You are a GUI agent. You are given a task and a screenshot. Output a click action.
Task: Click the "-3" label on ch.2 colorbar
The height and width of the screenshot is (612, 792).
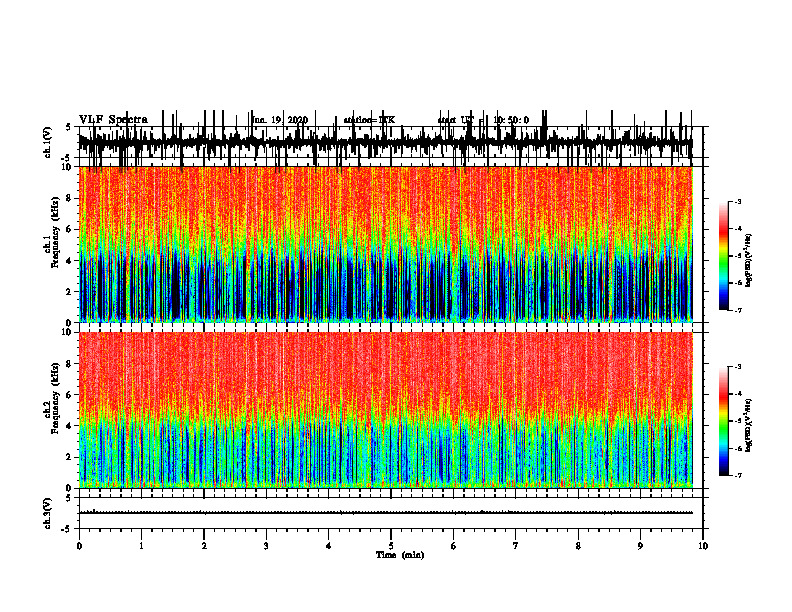(738, 367)
